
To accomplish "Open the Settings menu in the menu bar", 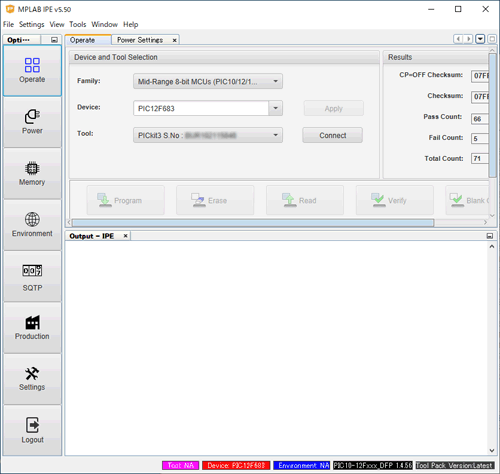I will [x=31, y=24].
